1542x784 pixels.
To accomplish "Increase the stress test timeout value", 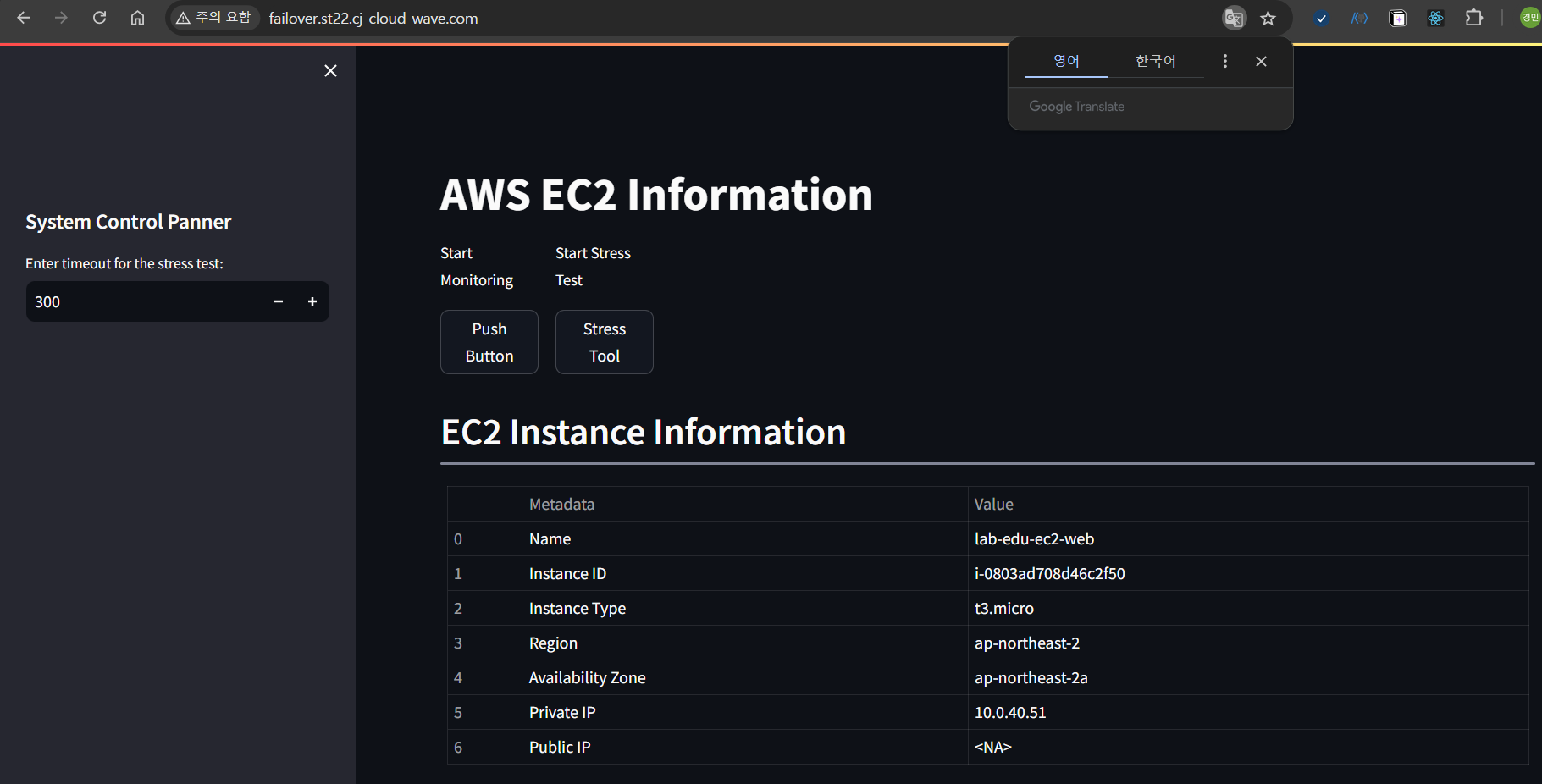I will tap(312, 301).
